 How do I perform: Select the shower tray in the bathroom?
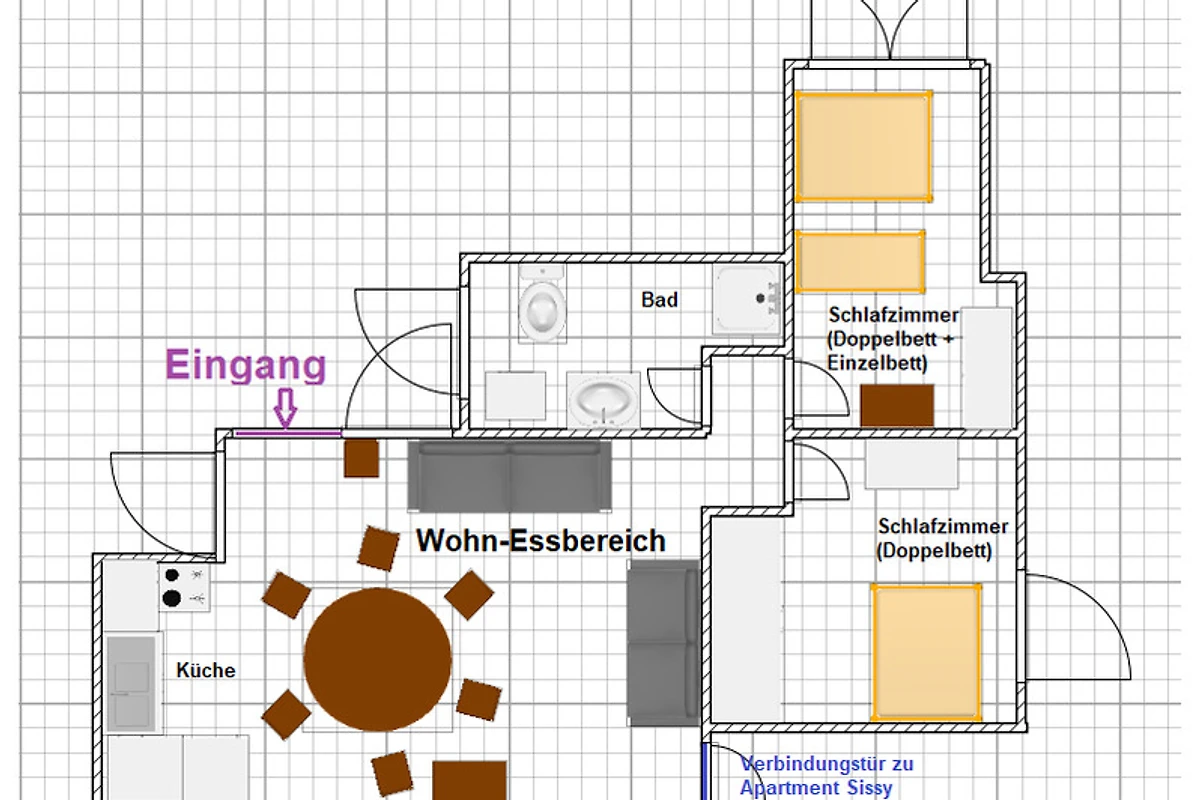pos(746,298)
